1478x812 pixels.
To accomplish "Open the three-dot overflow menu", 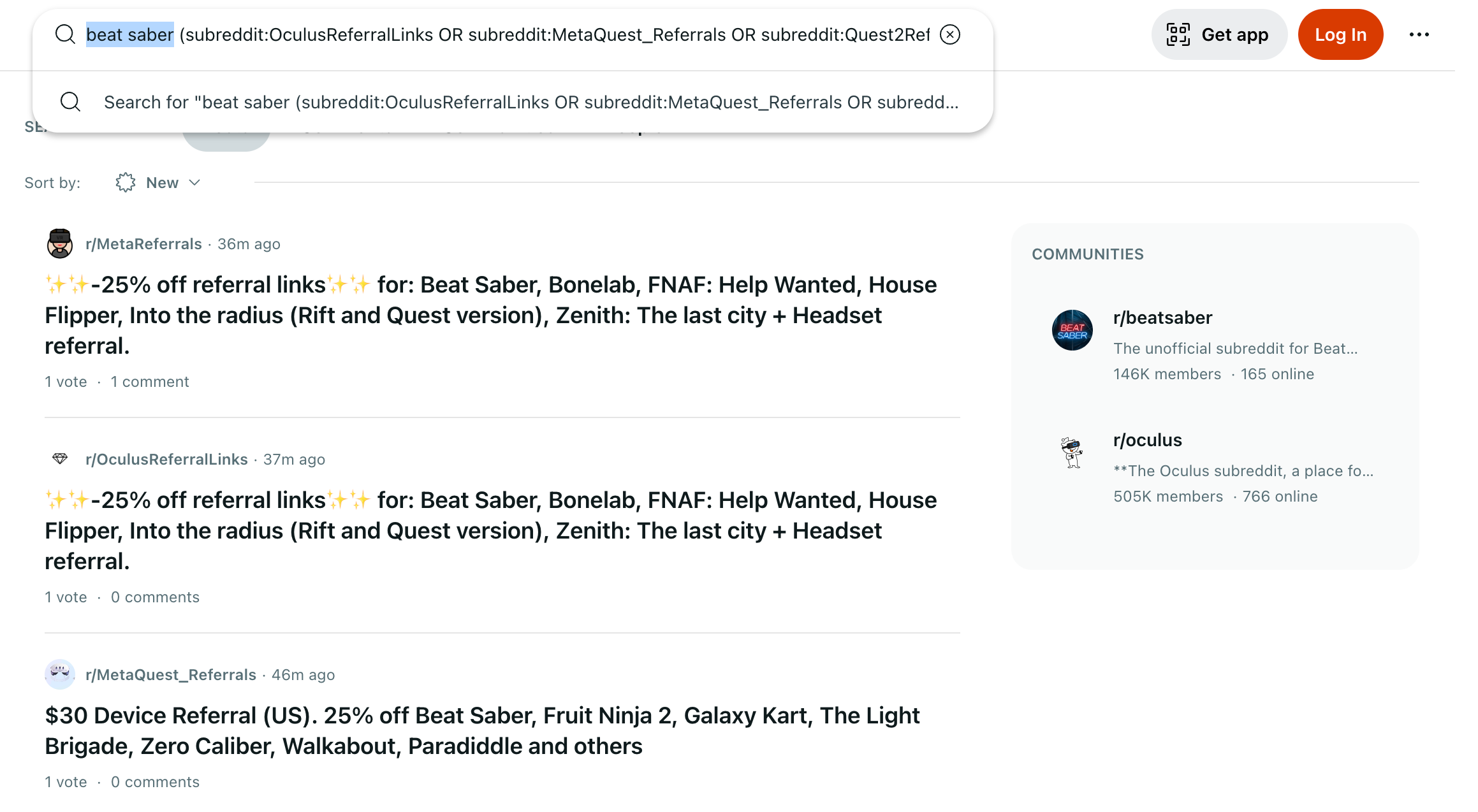I will tap(1419, 35).
